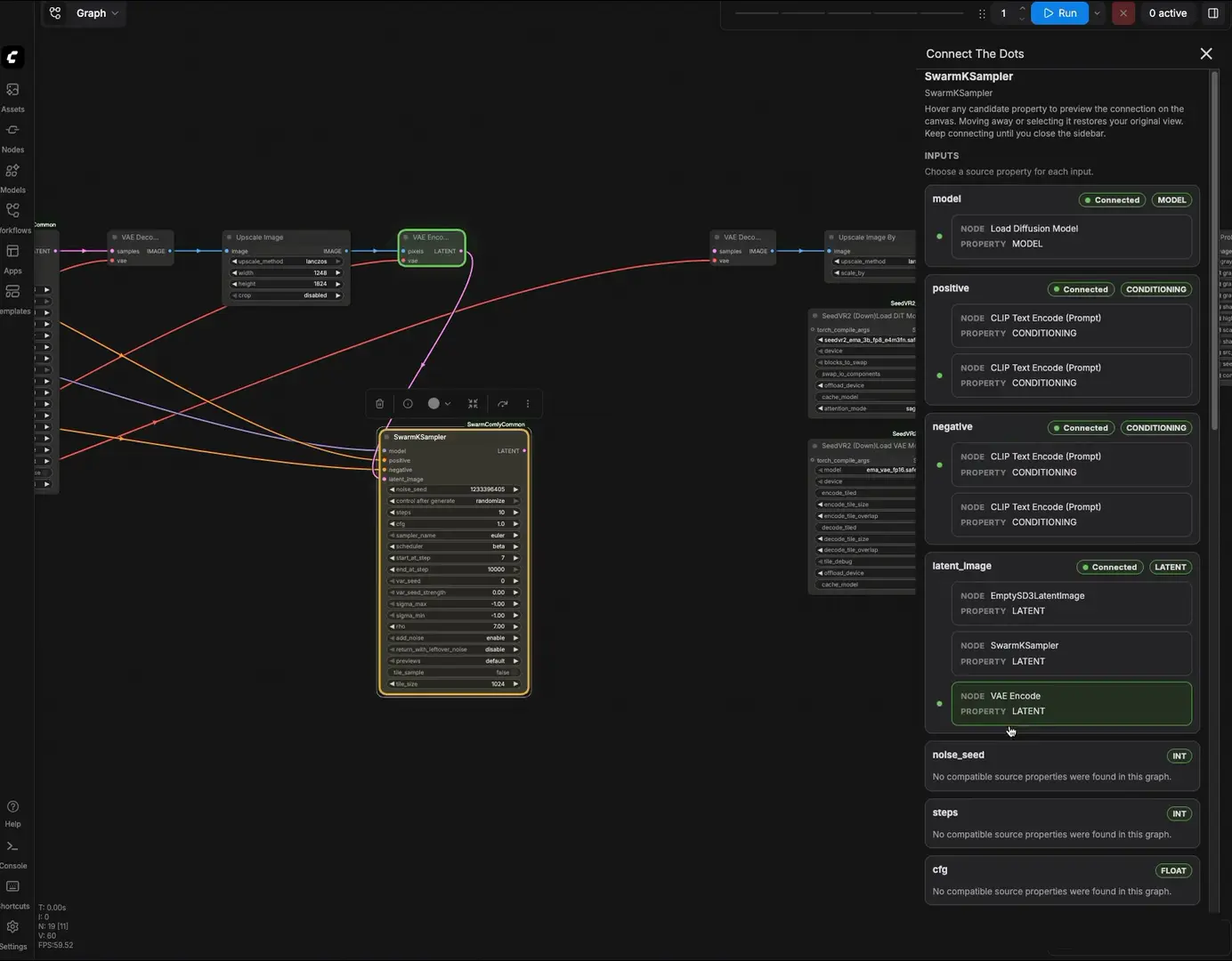Screen dimensions: 1232x961
Task: Click the queue drag handle dots
Action: click(x=982, y=13)
